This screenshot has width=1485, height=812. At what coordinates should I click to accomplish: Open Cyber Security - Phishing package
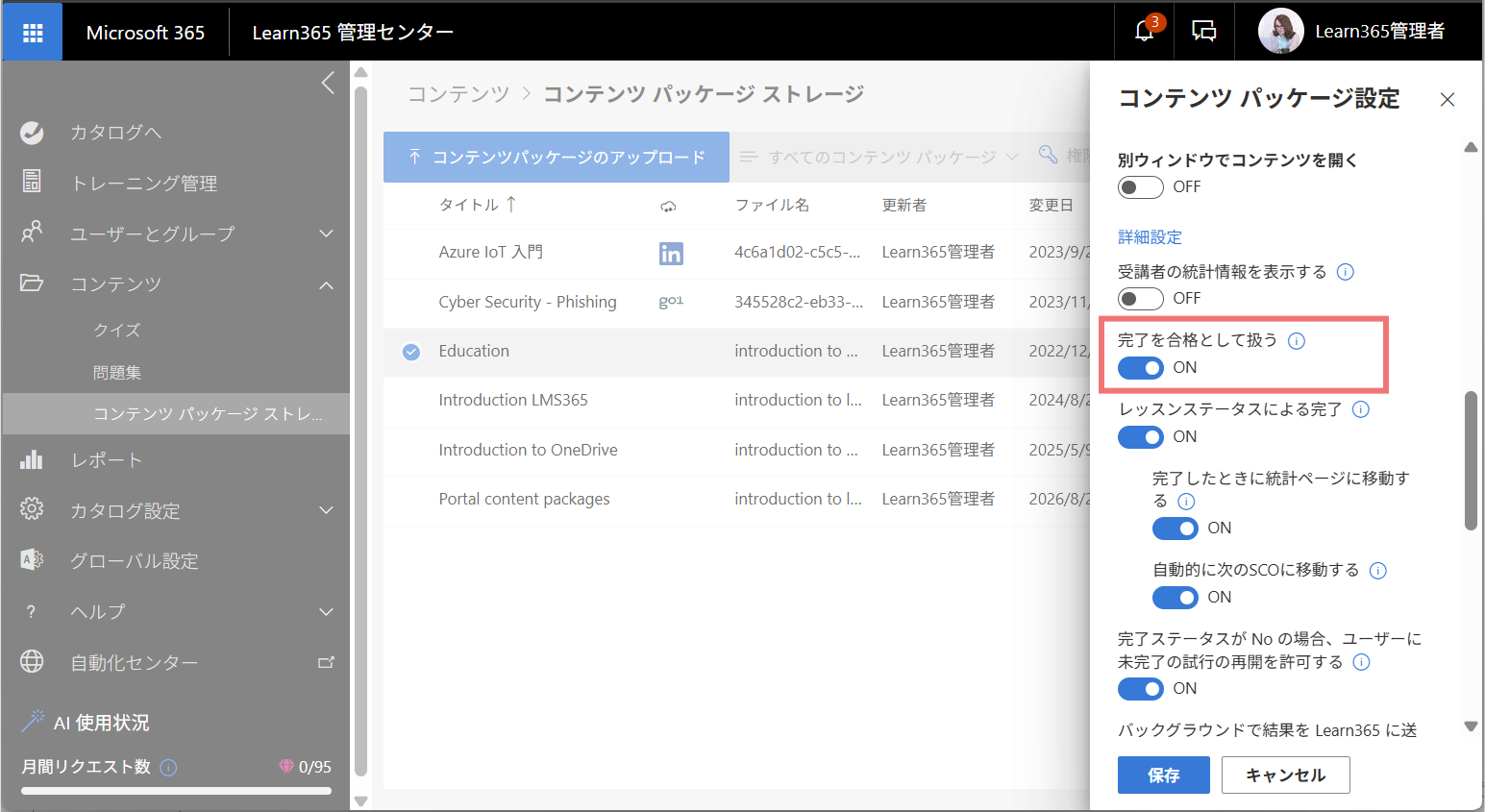[528, 302]
